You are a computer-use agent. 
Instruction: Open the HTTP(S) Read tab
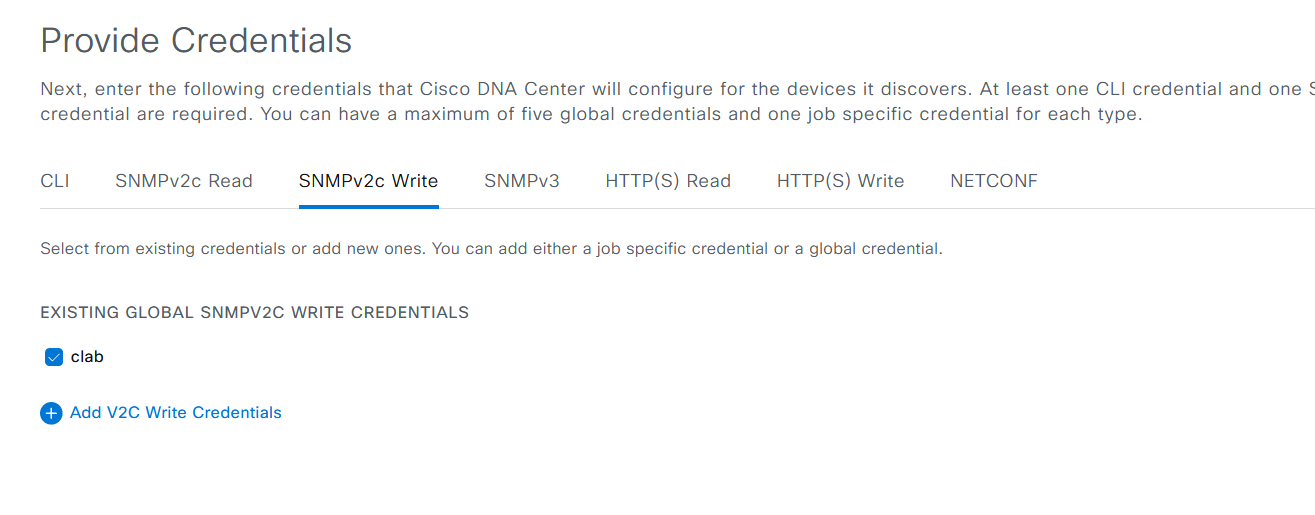[x=668, y=181]
